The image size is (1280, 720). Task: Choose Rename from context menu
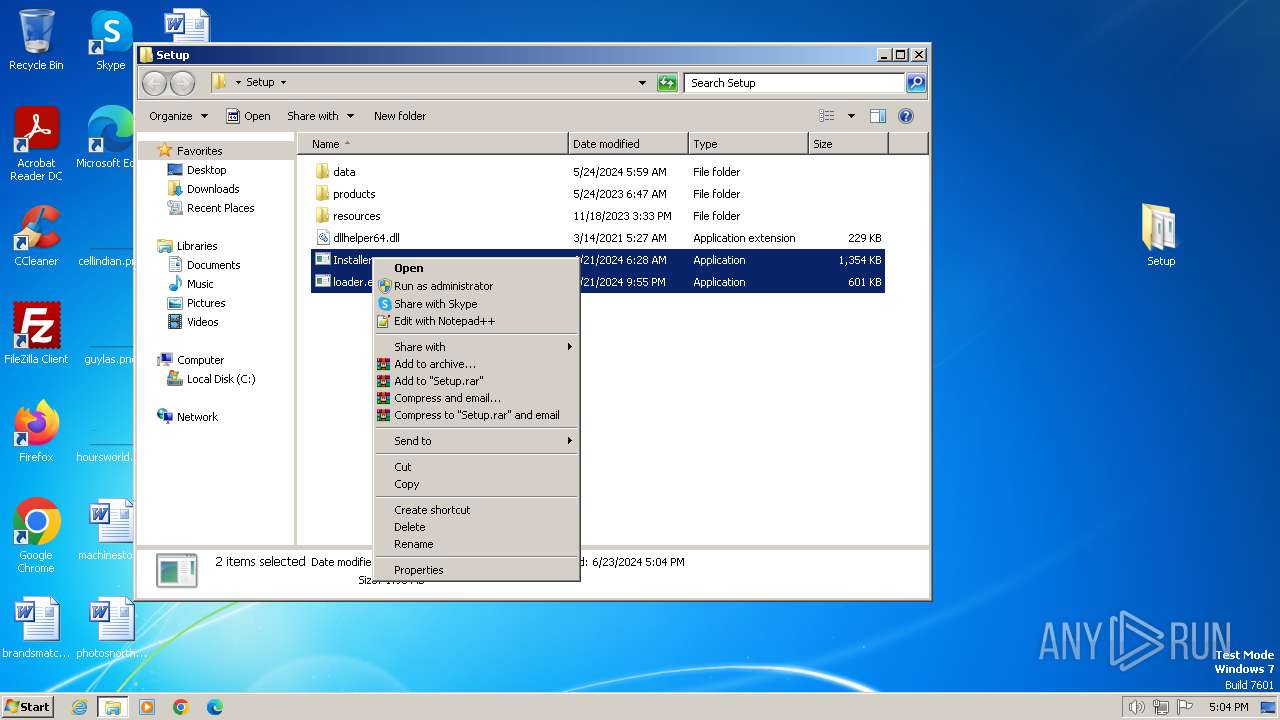tap(476, 544)
